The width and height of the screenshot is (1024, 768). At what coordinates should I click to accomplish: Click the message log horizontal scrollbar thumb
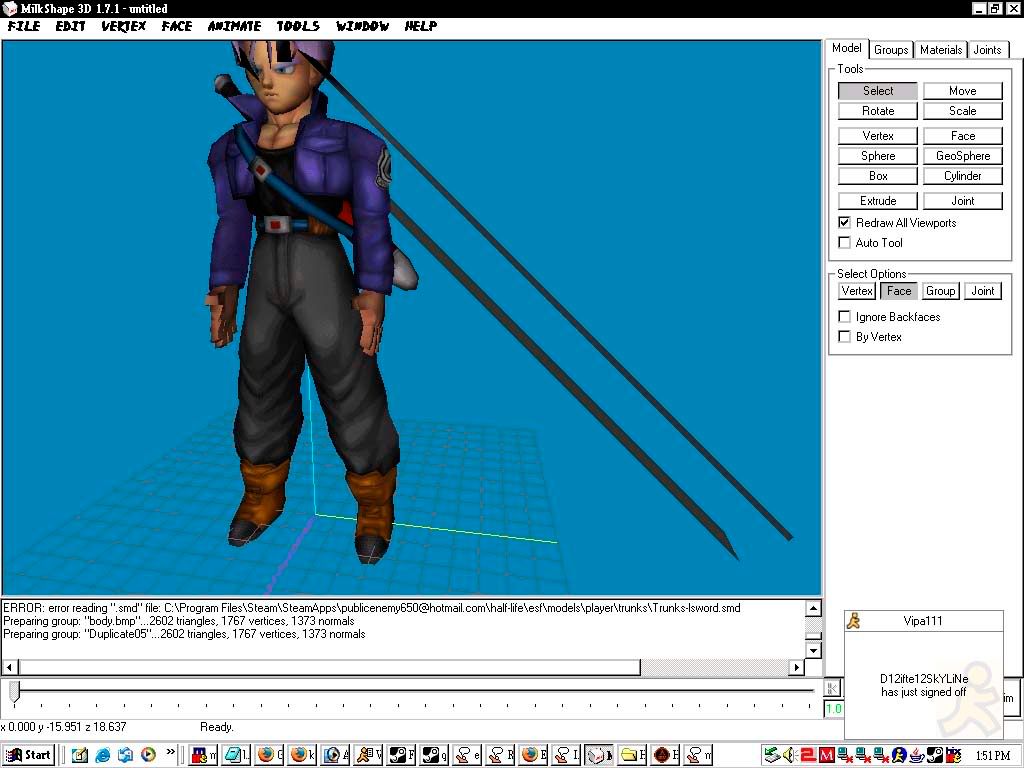(329, 667)
